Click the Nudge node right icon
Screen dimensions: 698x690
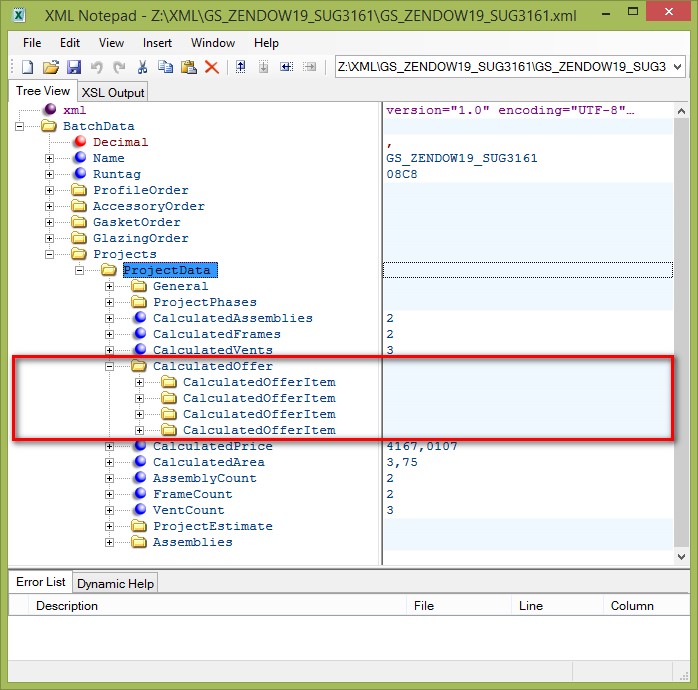tap(309, 67)
